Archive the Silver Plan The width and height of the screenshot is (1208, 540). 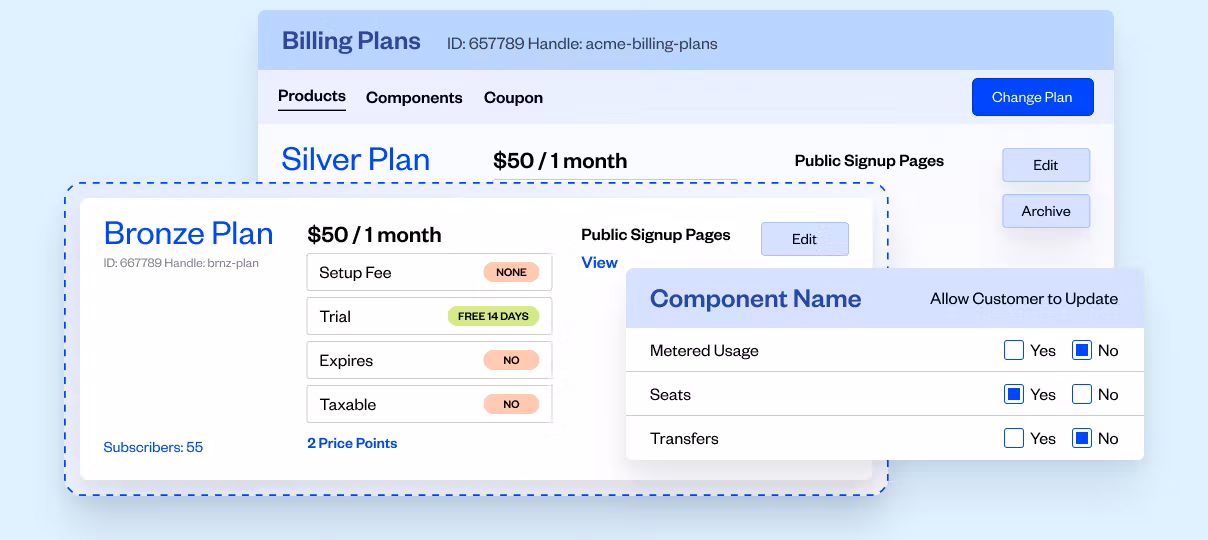point(1046,211)
